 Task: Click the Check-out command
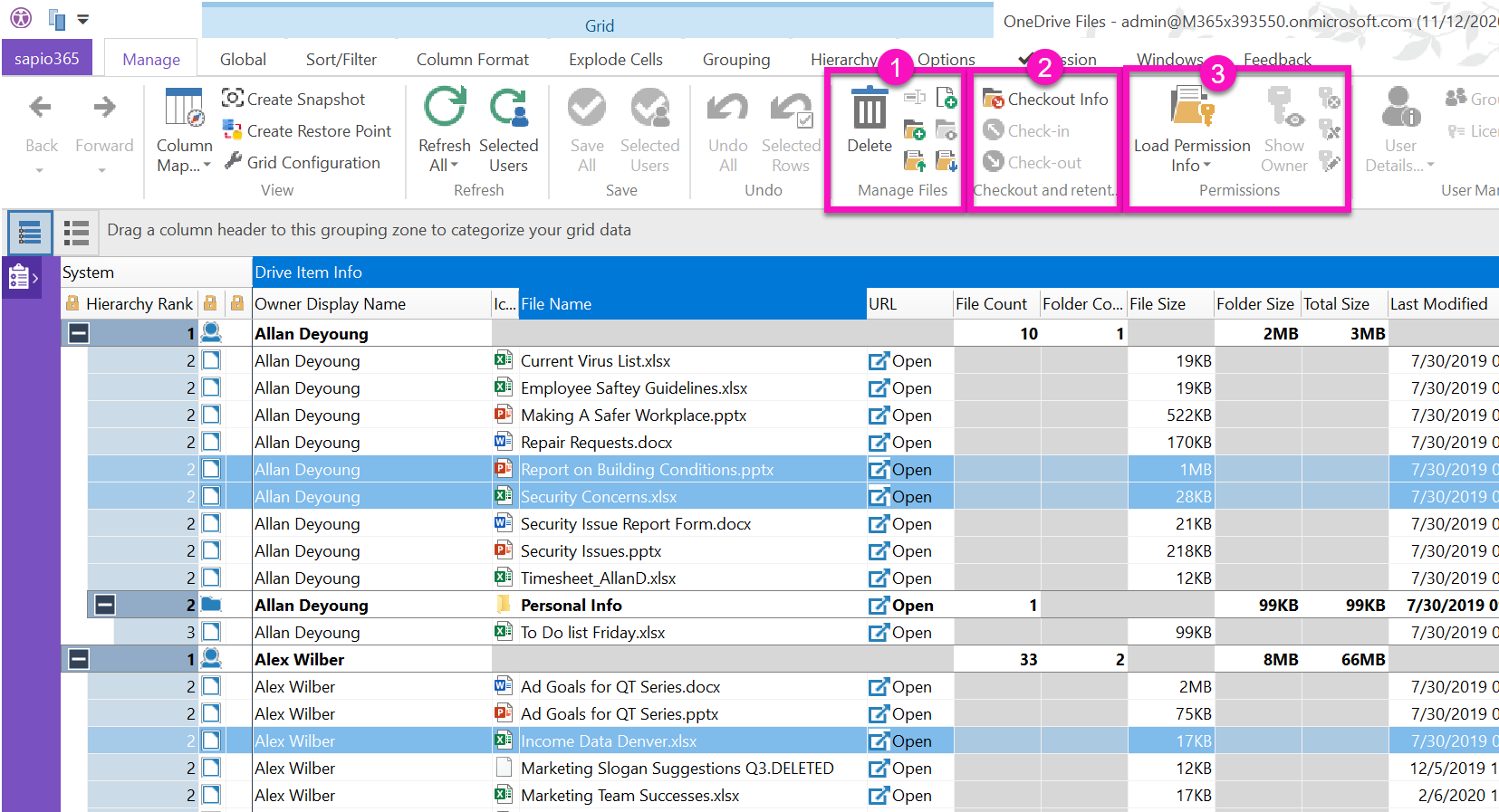[1033, 162]
